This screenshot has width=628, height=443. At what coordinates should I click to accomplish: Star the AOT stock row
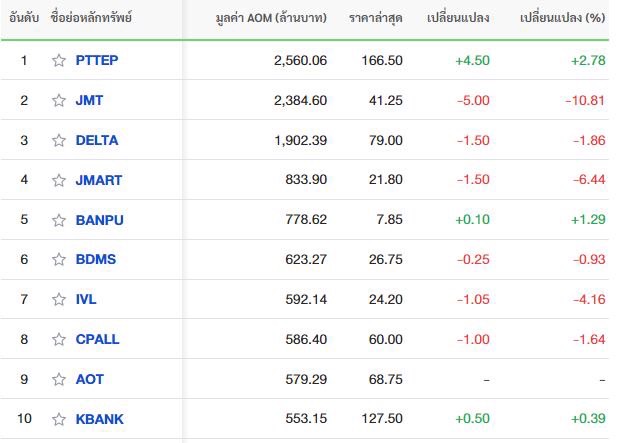click(59, 379)
